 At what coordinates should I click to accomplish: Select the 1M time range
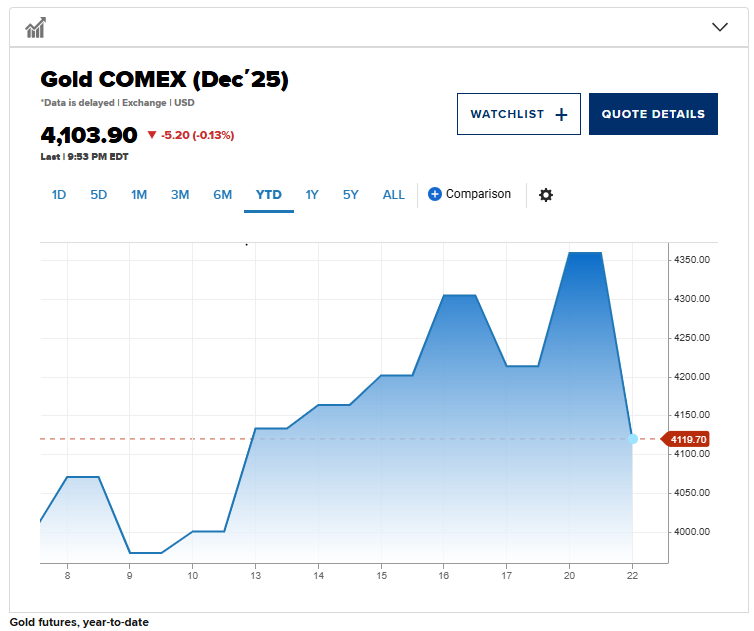(x=139, y=195)
